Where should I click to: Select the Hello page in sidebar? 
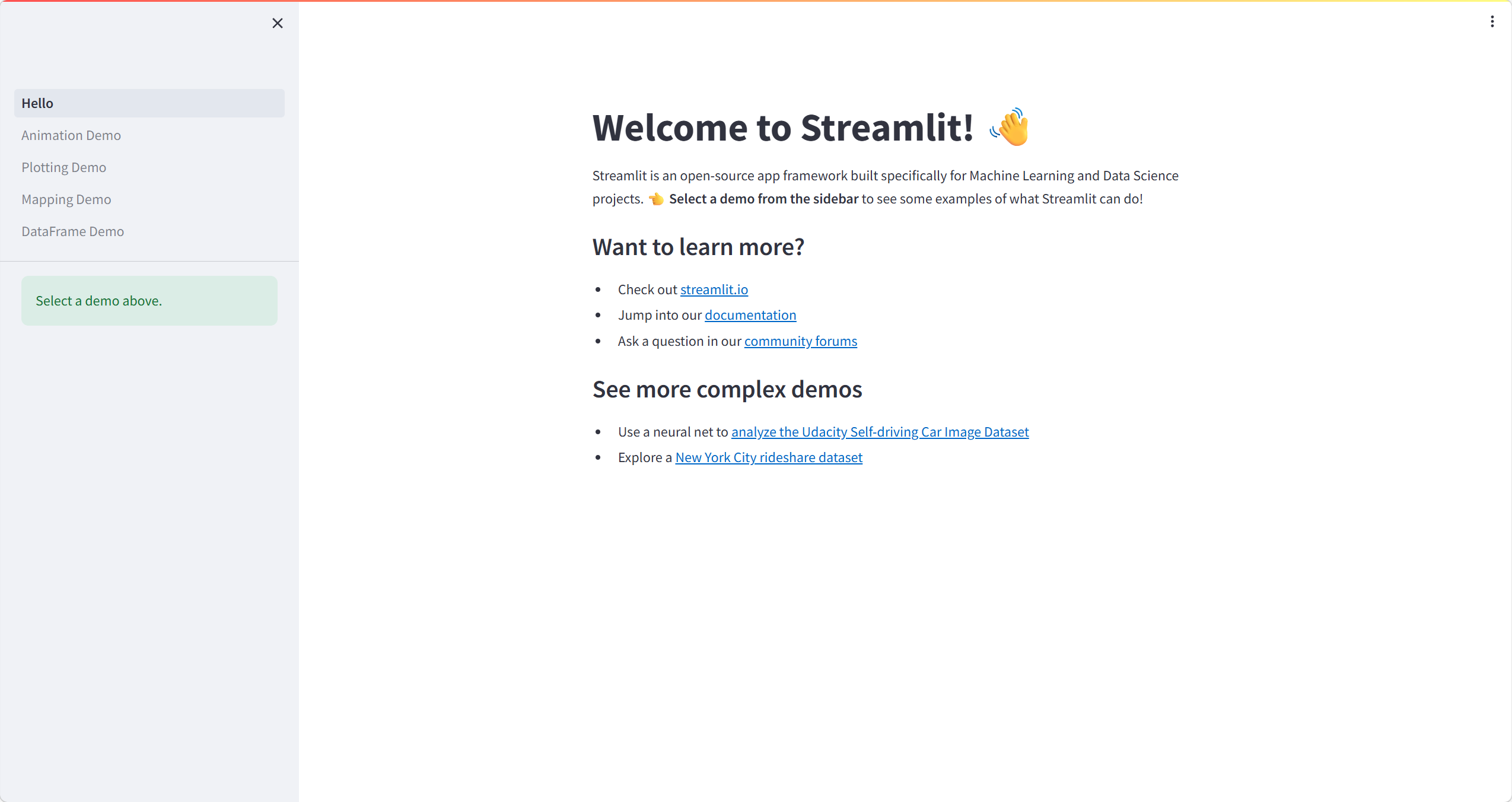point(149,103)
